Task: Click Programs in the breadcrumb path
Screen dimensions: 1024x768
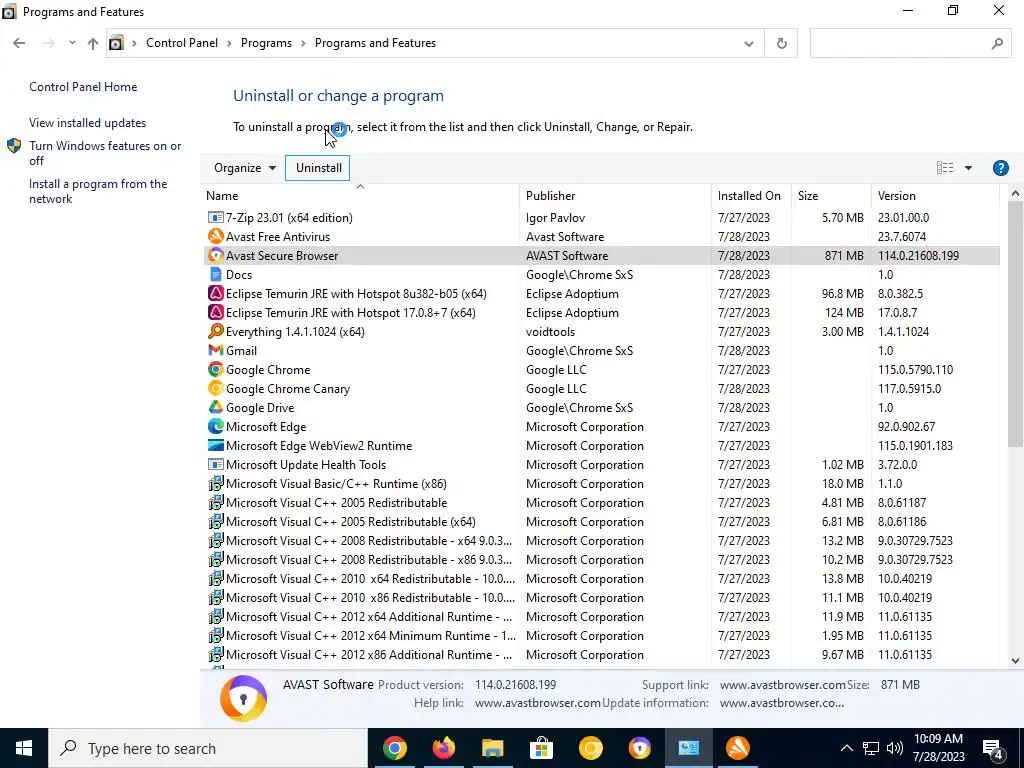Action: [266, 43]
